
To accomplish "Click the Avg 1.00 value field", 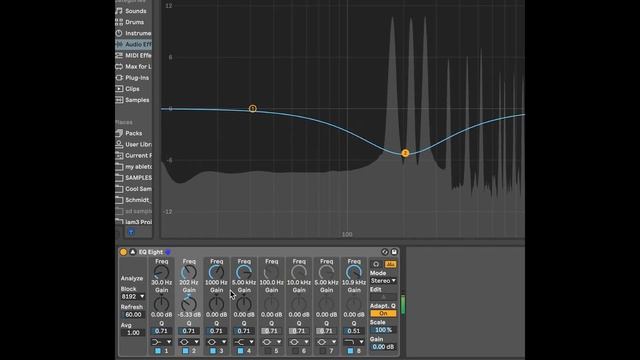I will tap(133, 333).
